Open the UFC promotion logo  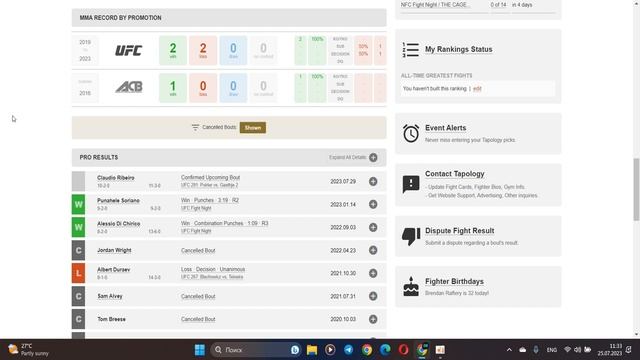129,51
